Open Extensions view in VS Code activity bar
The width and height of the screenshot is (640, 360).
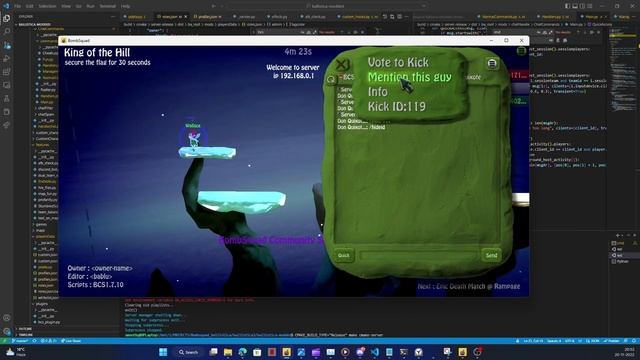click(7, 72)
